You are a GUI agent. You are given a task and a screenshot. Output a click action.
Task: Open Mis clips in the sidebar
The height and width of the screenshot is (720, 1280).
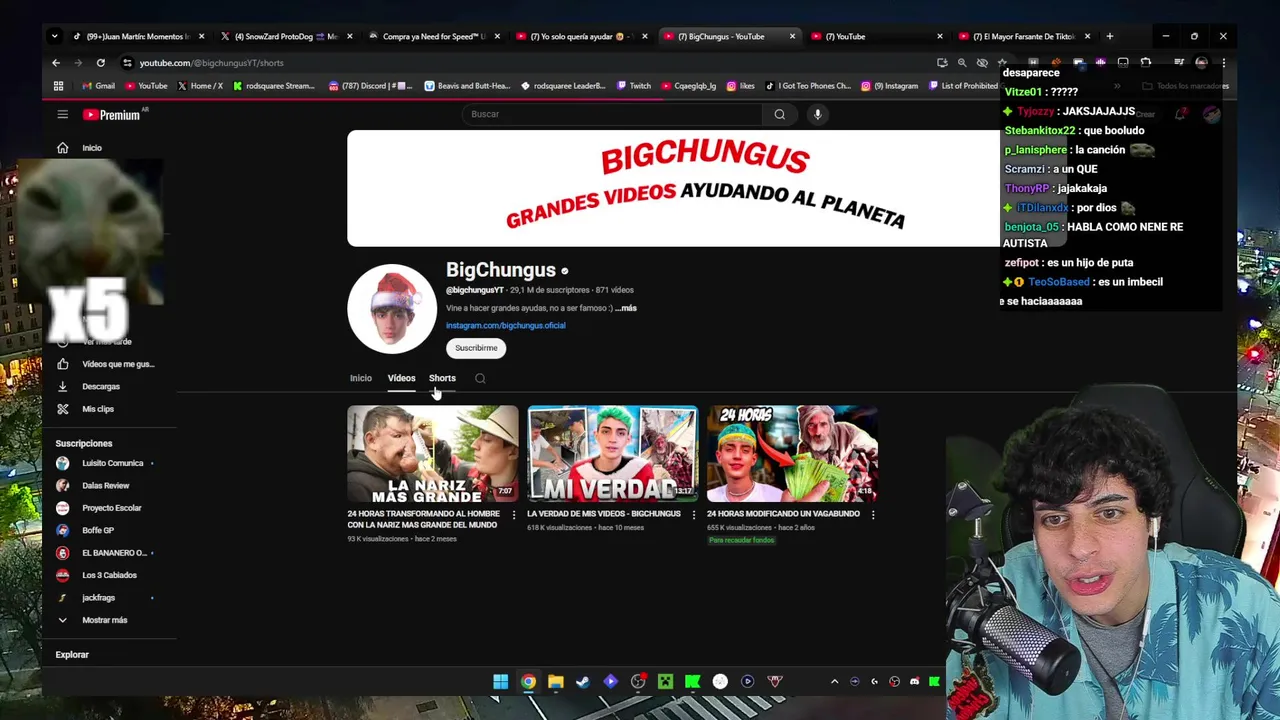[98, 409]
